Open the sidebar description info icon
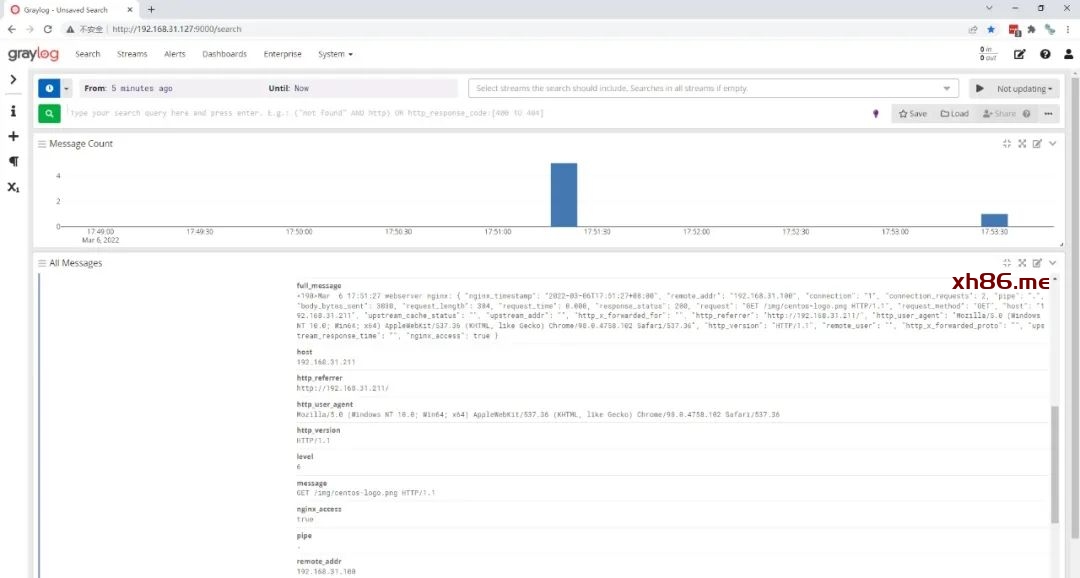Viewport: 1080px width, 578px height. (13, 111)
